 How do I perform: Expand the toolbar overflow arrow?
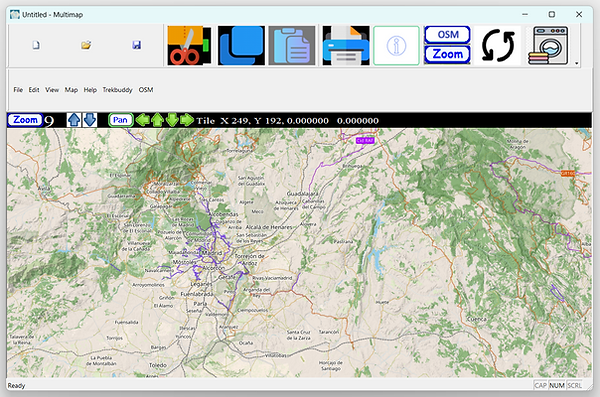coord(577,64)
